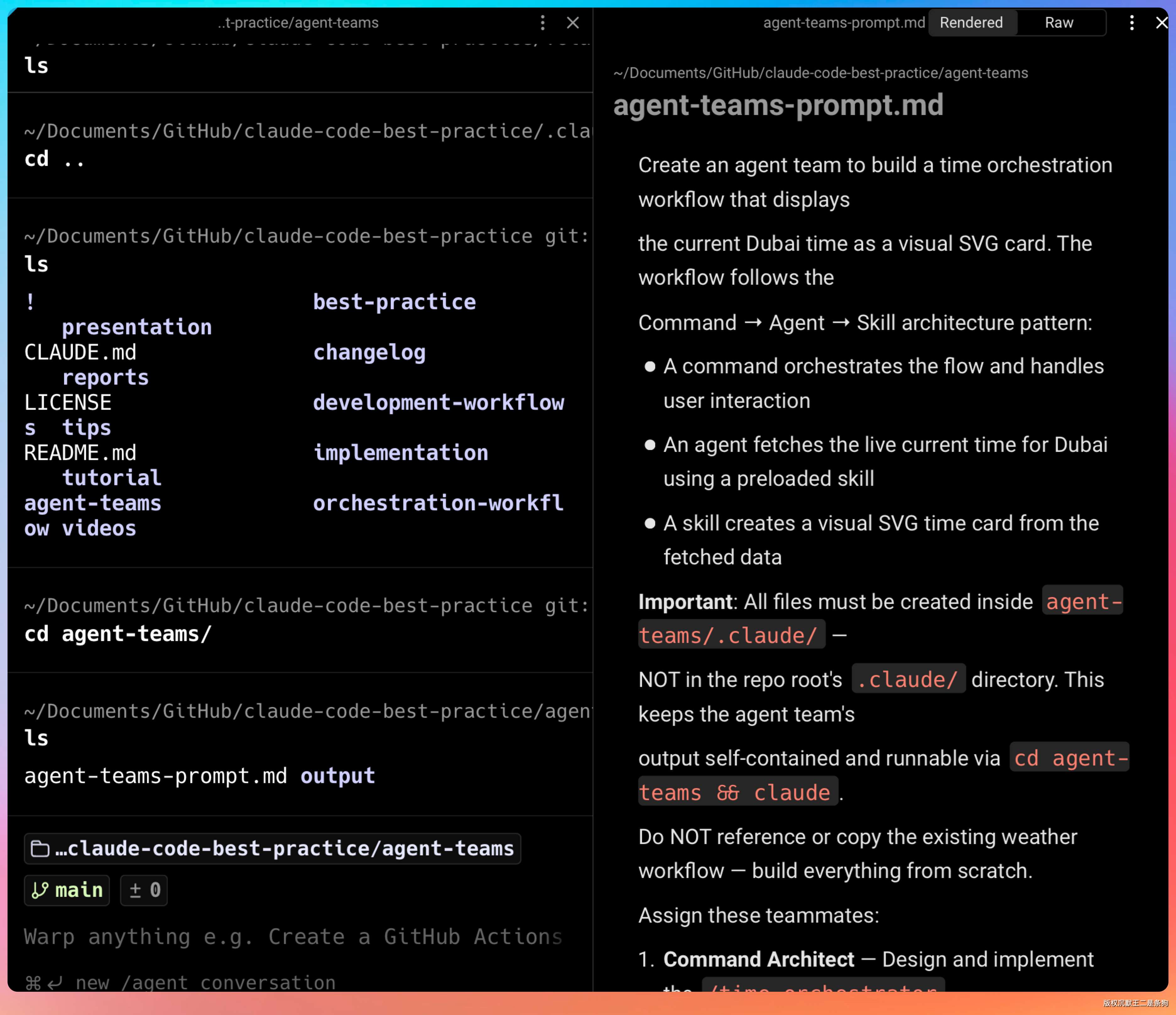The height and width of the screenshot is (1015, 1176).
Task: Focus the 'Warp anything' input field
Action: (x=293, y=937)
